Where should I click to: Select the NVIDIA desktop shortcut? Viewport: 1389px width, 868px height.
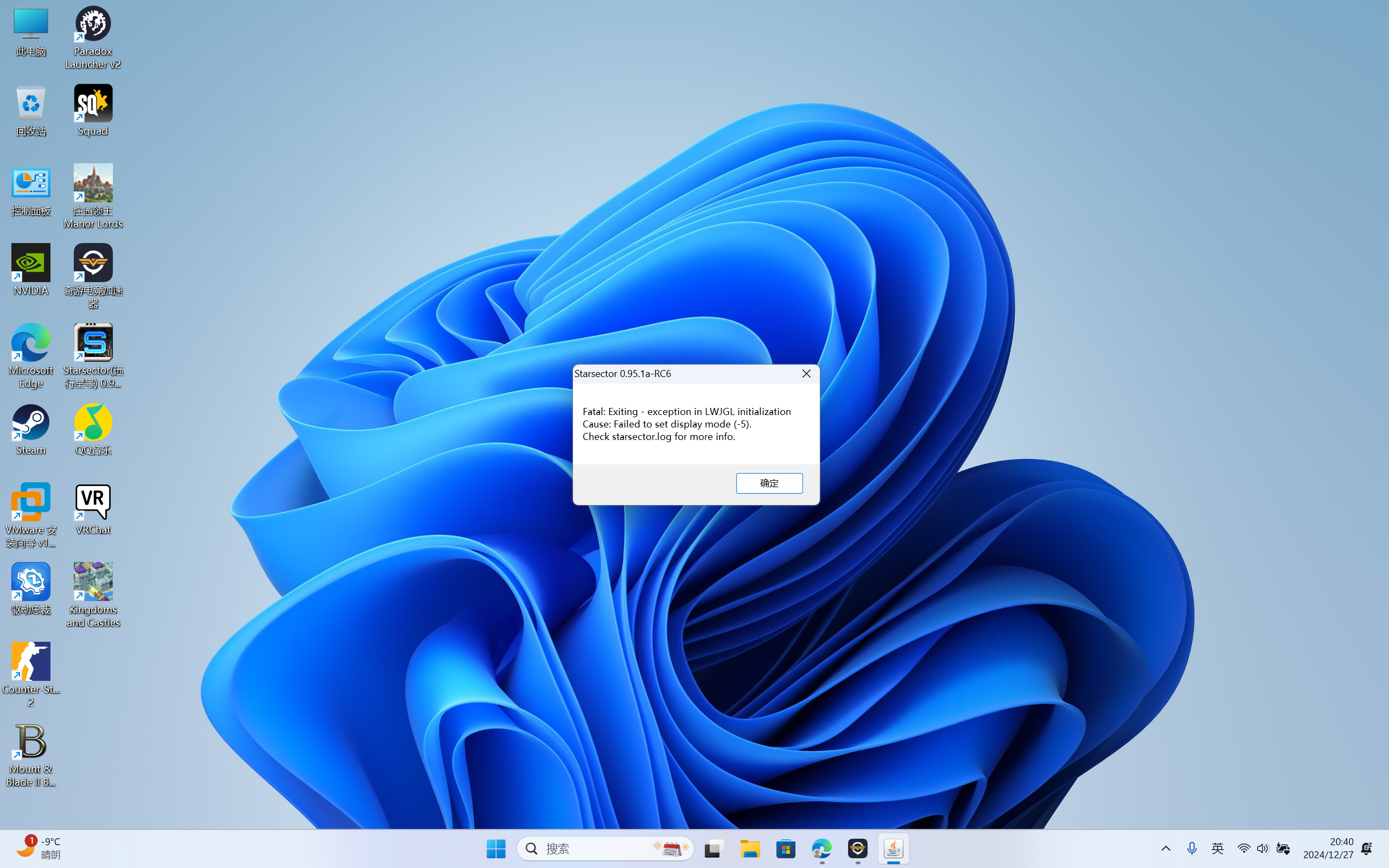click(x=31, y=264)
